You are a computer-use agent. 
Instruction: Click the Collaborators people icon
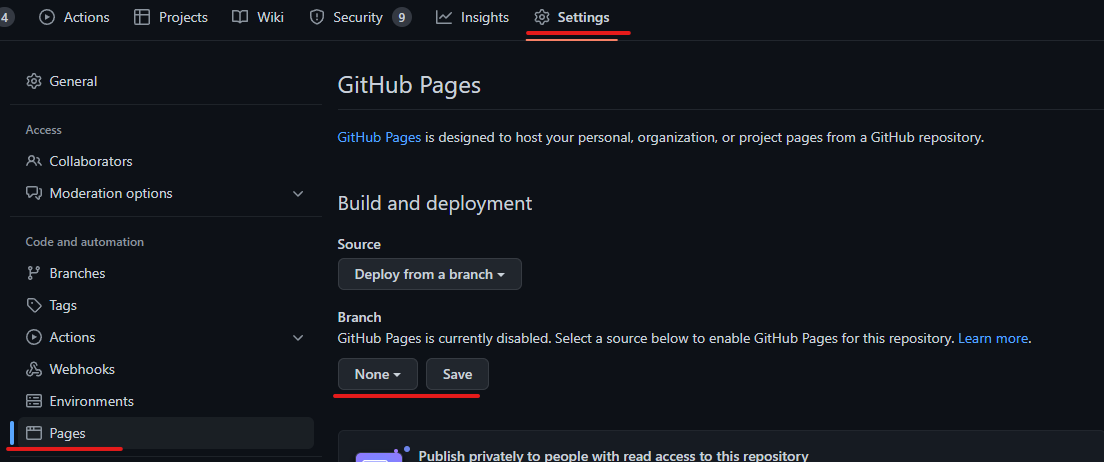34,161
